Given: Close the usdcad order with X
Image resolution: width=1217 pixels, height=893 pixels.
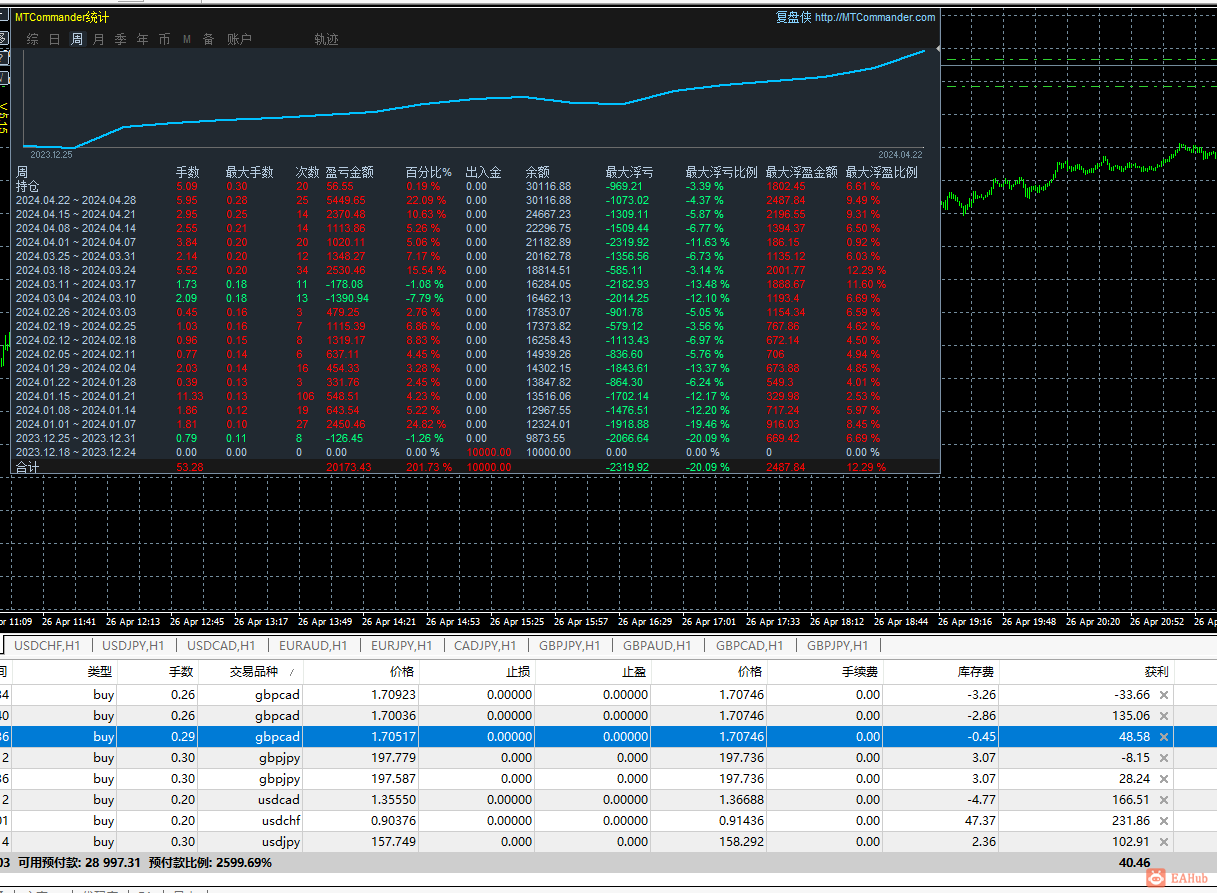Looking at the screenshot, I should coord(1163,800).
